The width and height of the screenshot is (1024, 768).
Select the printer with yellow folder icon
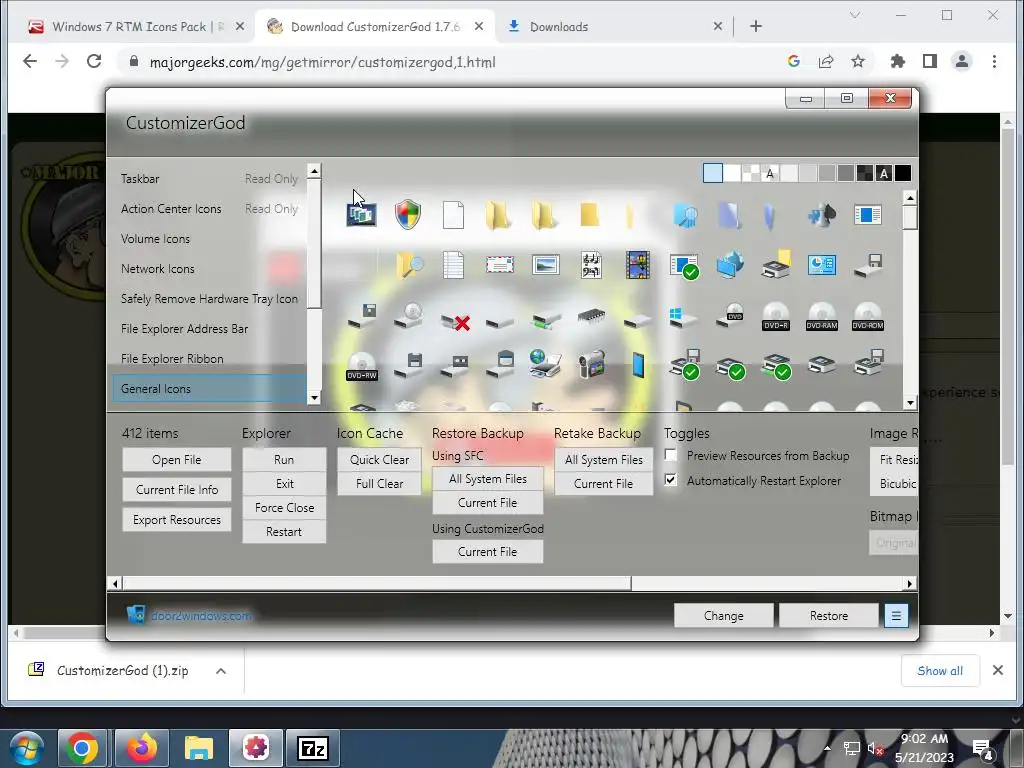tap(776, 264)
